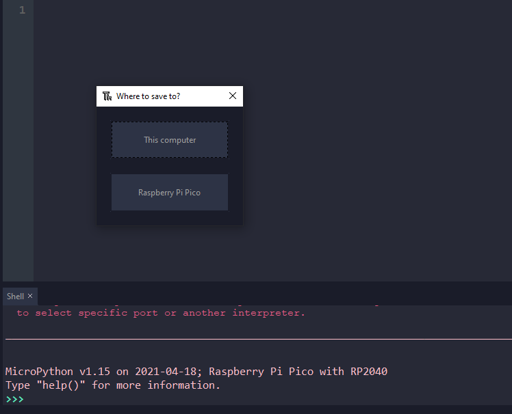
Task: Click the Thonny icon in dialog title bar
Action: point(107,96)
